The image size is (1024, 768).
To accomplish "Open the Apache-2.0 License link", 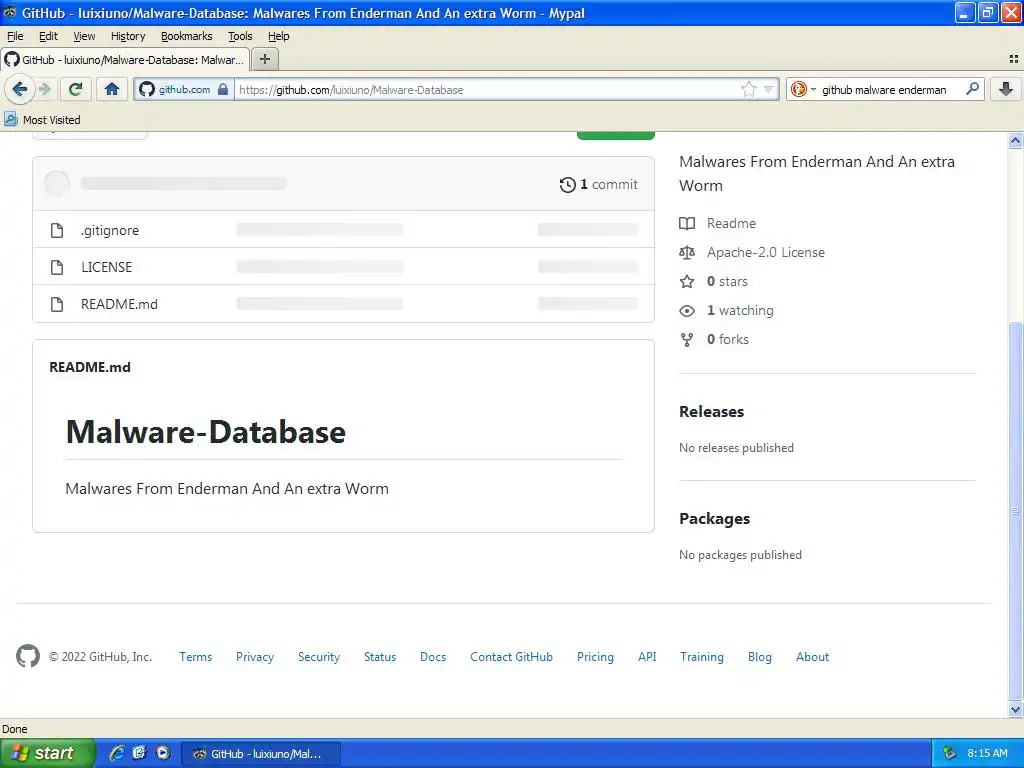I will pyautogui.click(x=765, y=252).
